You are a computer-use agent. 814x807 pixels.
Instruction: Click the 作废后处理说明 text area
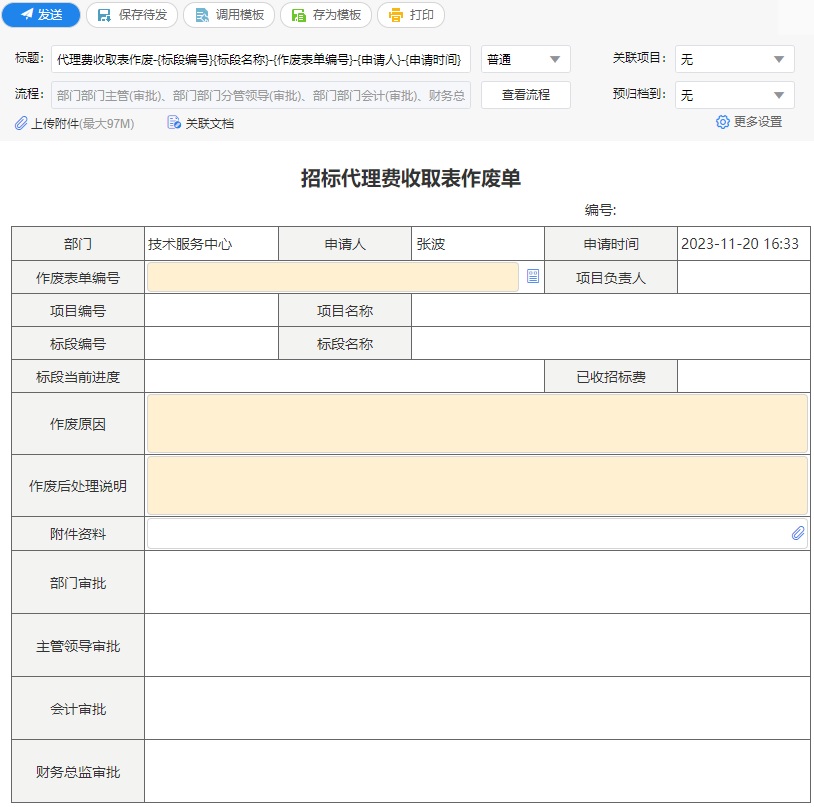(477, 485)
